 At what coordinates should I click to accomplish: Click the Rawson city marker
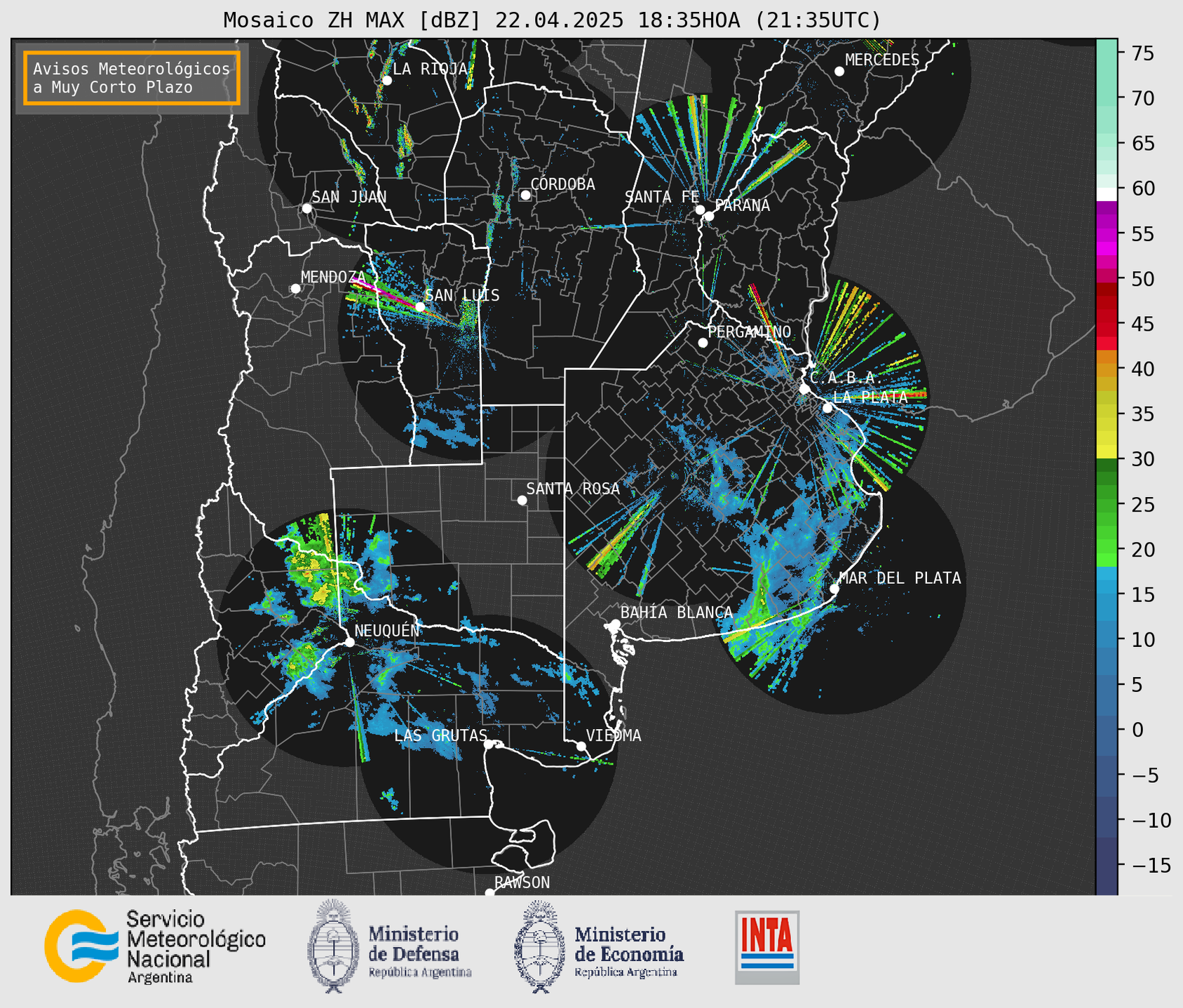(x=489, y=893)
